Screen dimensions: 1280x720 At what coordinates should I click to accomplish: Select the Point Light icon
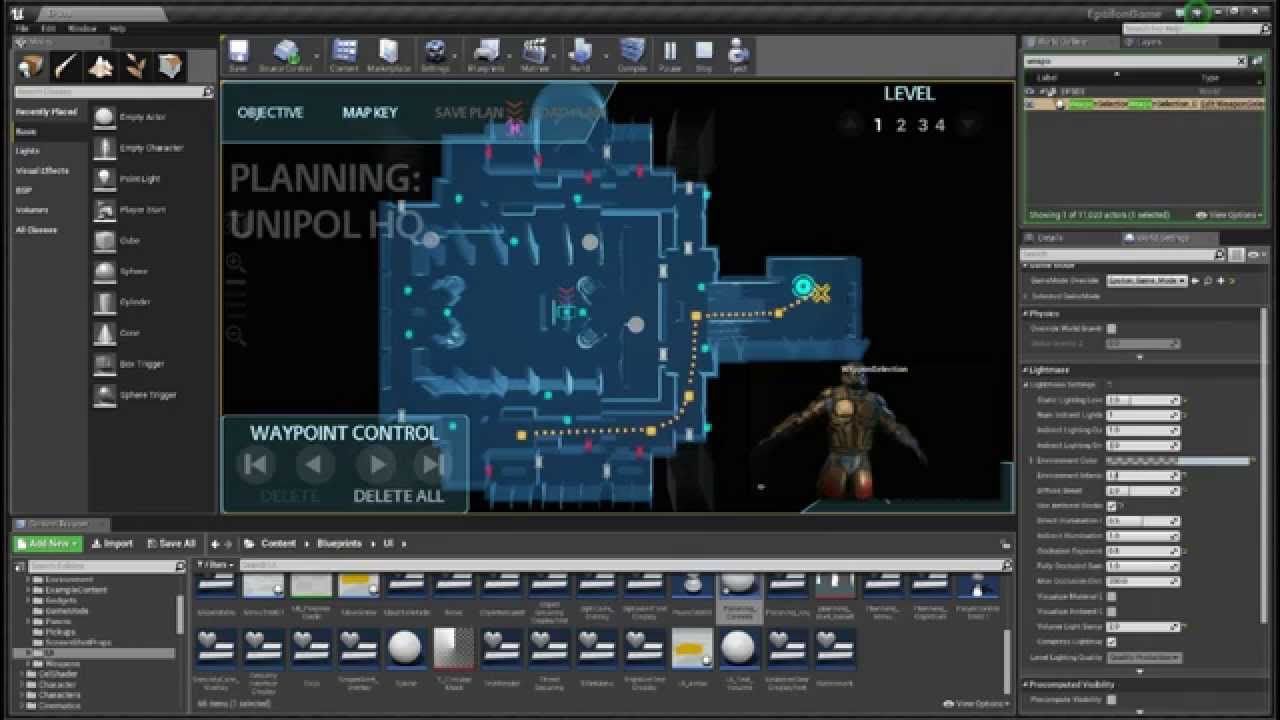[x=104, y=179]
